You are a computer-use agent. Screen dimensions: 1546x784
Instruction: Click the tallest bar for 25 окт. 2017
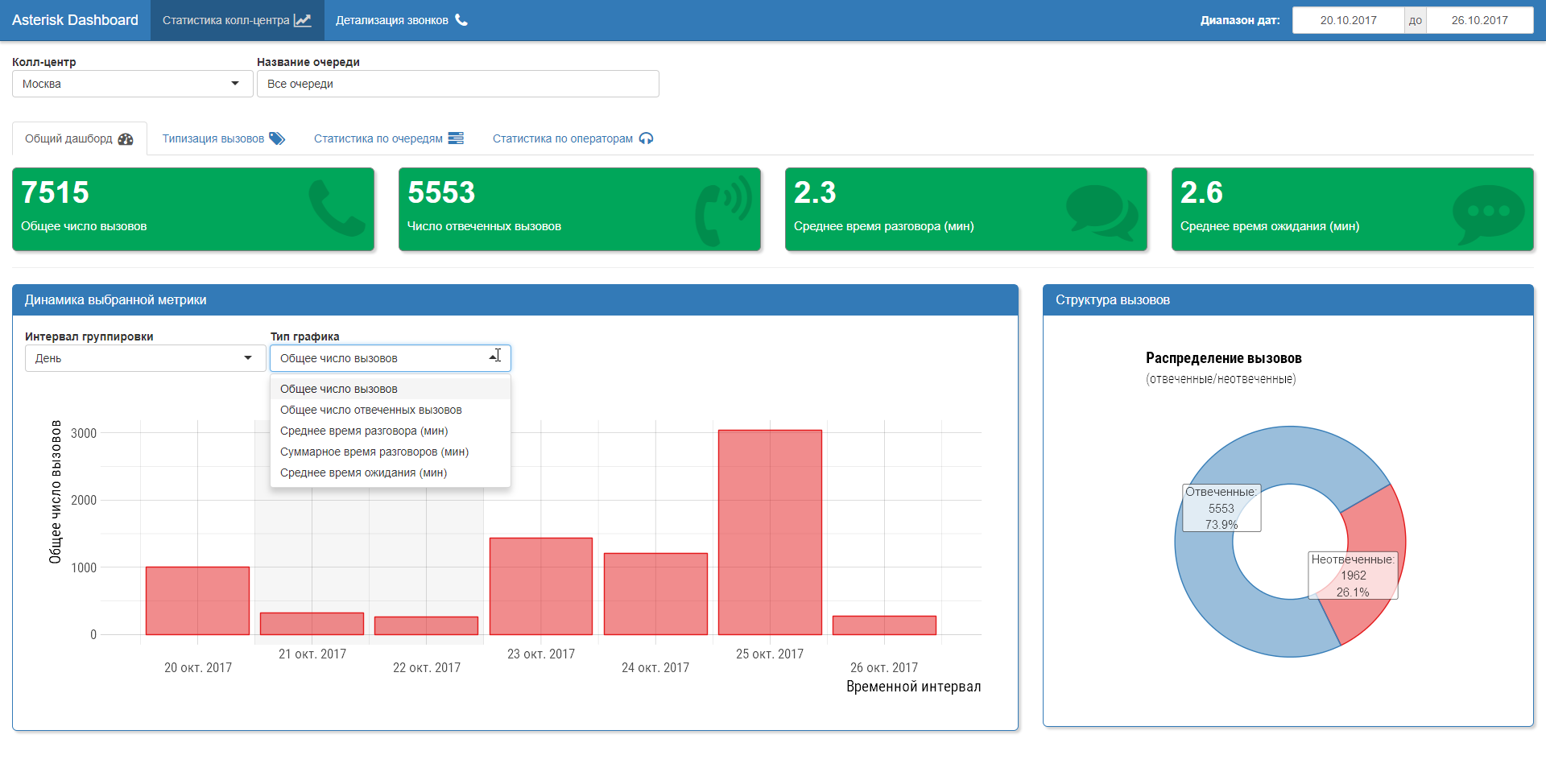tap(770, 532)
